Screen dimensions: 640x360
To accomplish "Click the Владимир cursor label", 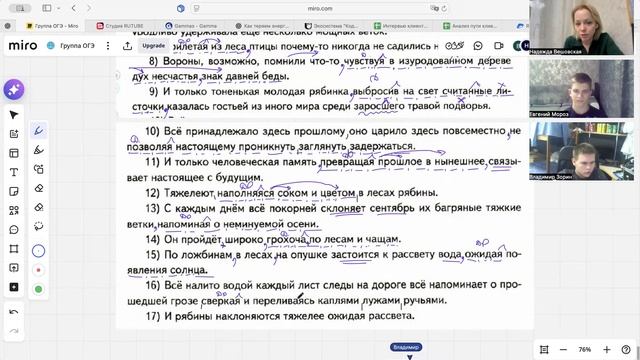I will [x=406, y=347].
